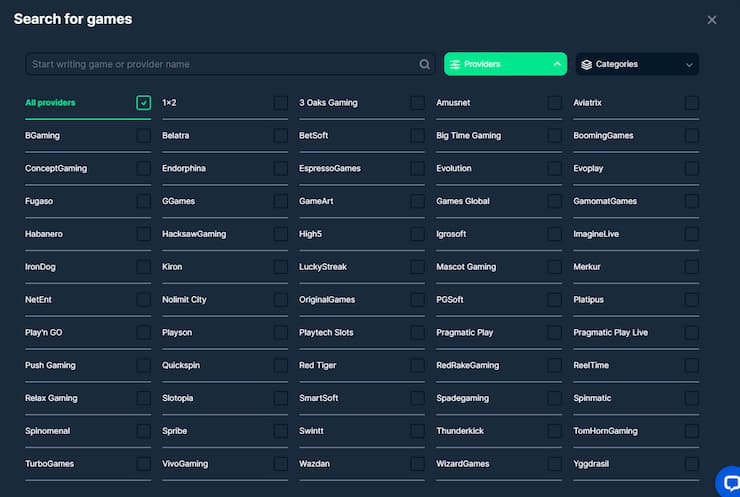The width and height of the screenshot is (740, 497).
Task: Choose the RedRakeGaming provider name
Action: 467,365
